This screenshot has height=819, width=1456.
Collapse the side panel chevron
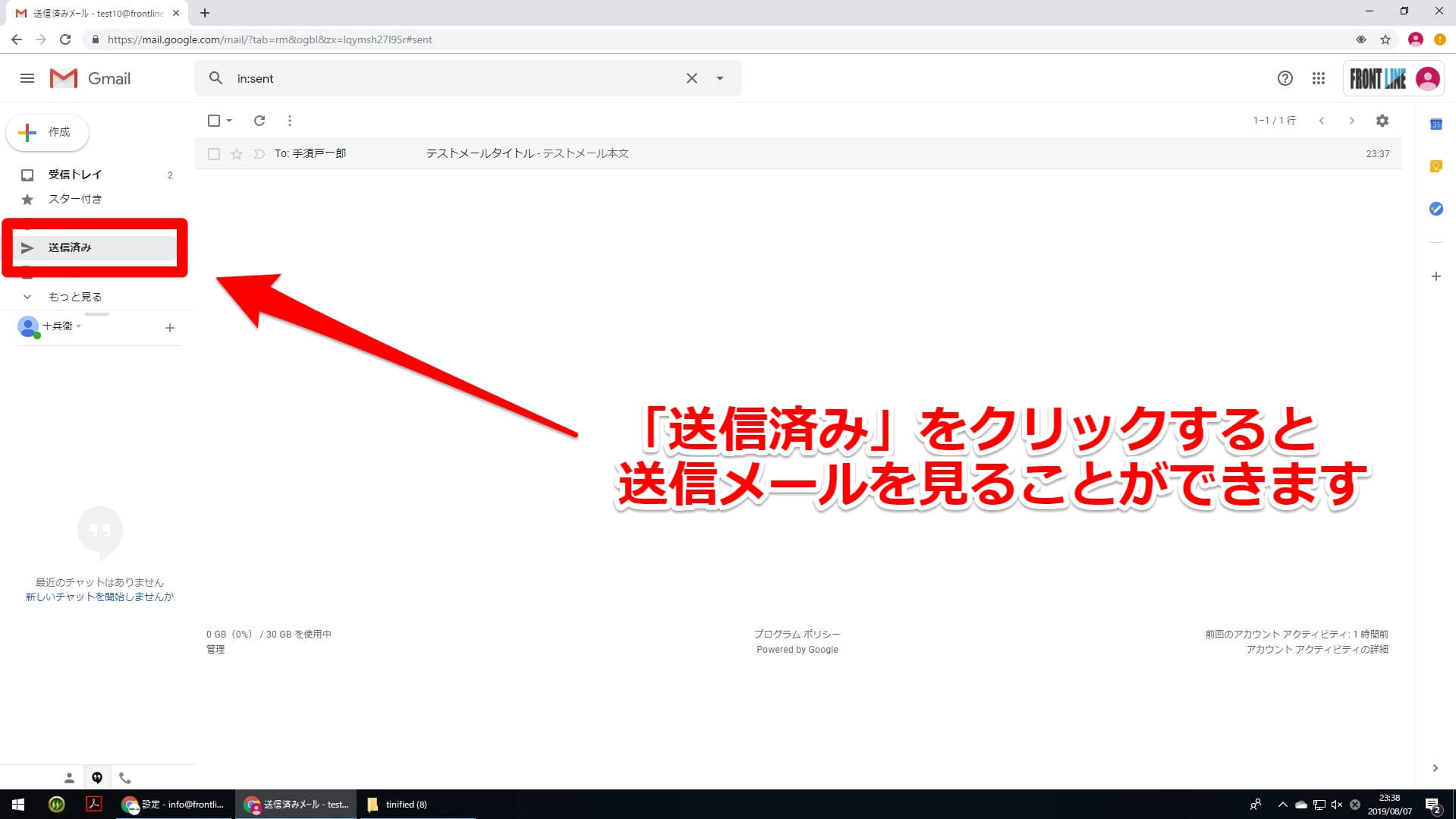(x=1435, y=768)
